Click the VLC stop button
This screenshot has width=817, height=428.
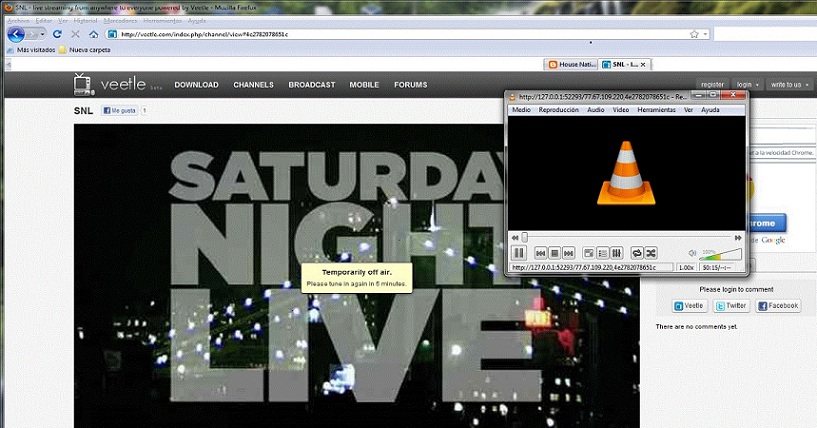554,253
